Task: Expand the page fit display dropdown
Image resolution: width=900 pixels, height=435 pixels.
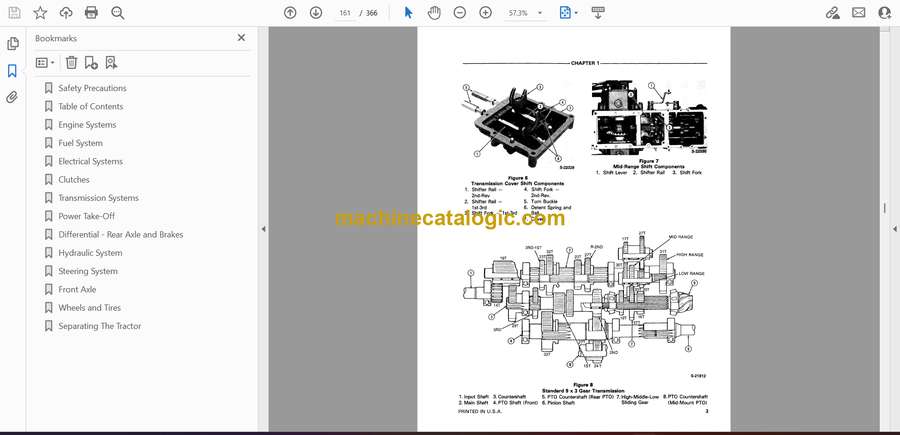Action: click(569, 13)
